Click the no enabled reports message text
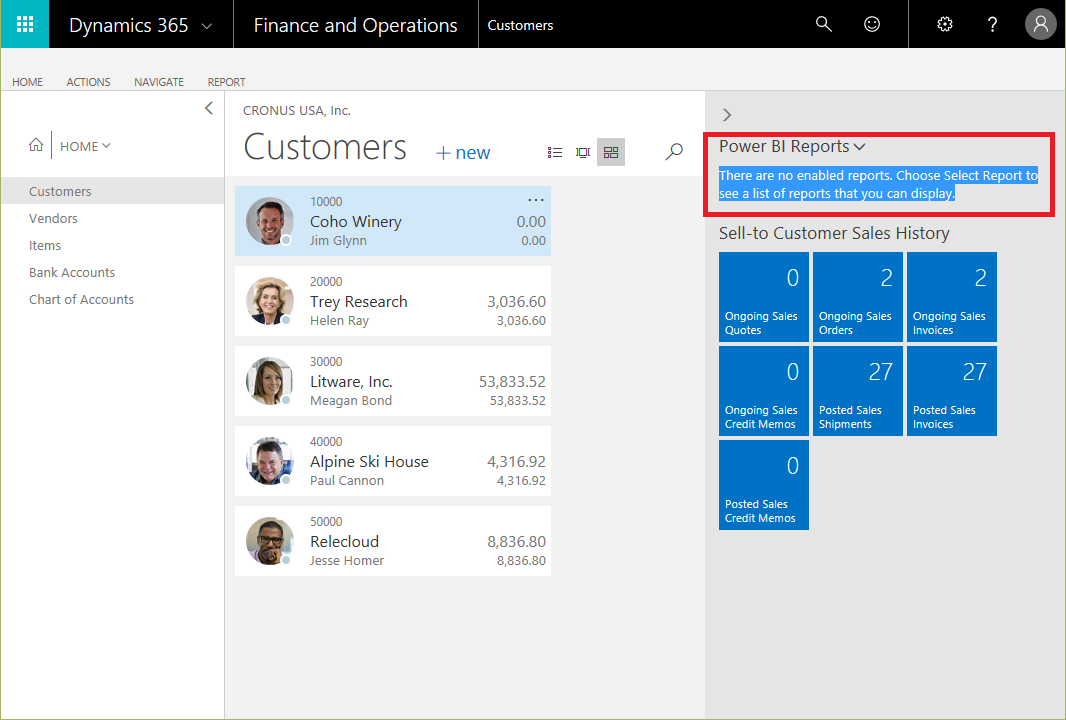Viewport: 1066px width, 720px height. pos(878,184)
